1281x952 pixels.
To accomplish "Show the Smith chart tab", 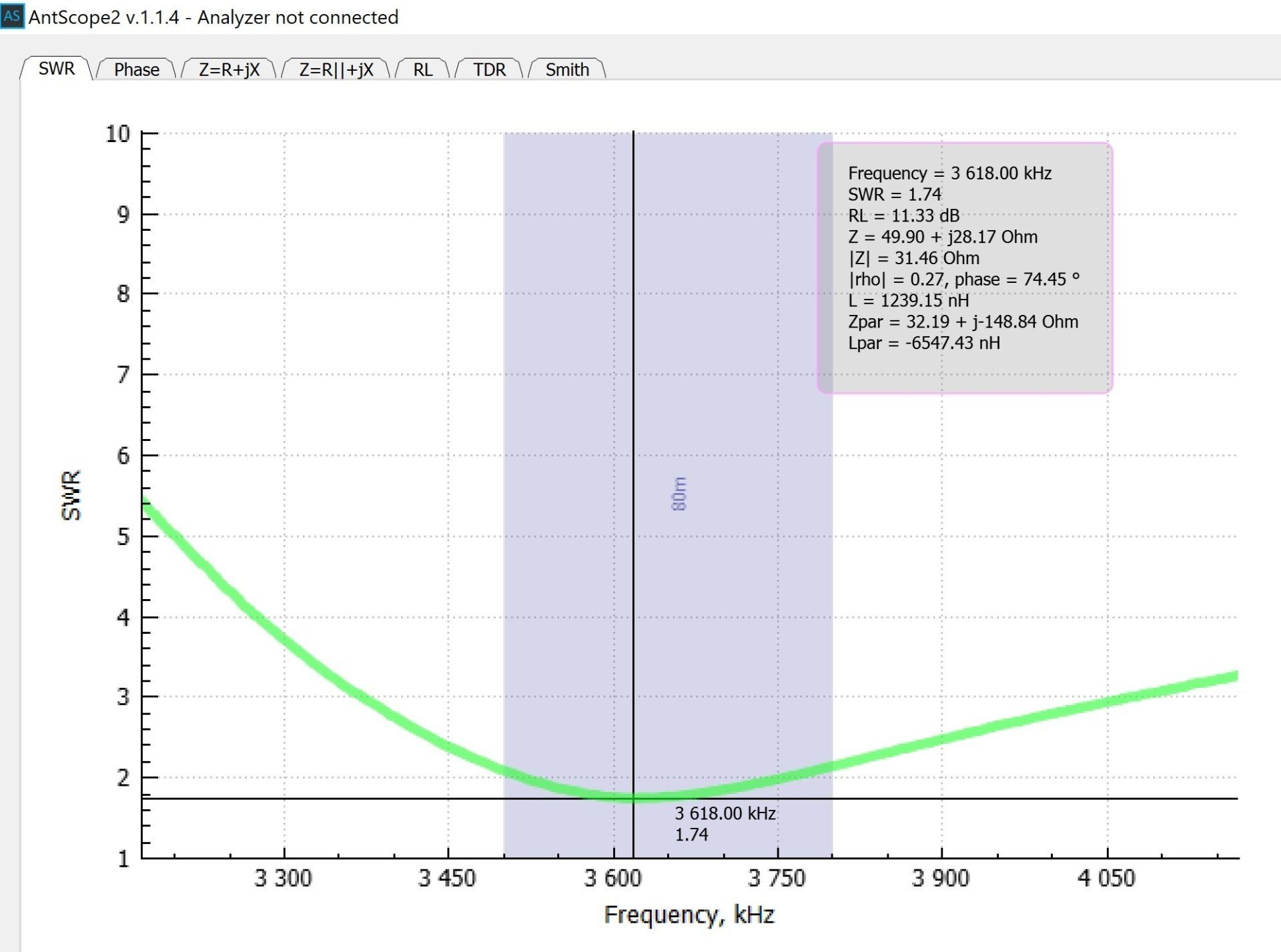I will coord(567,69).
